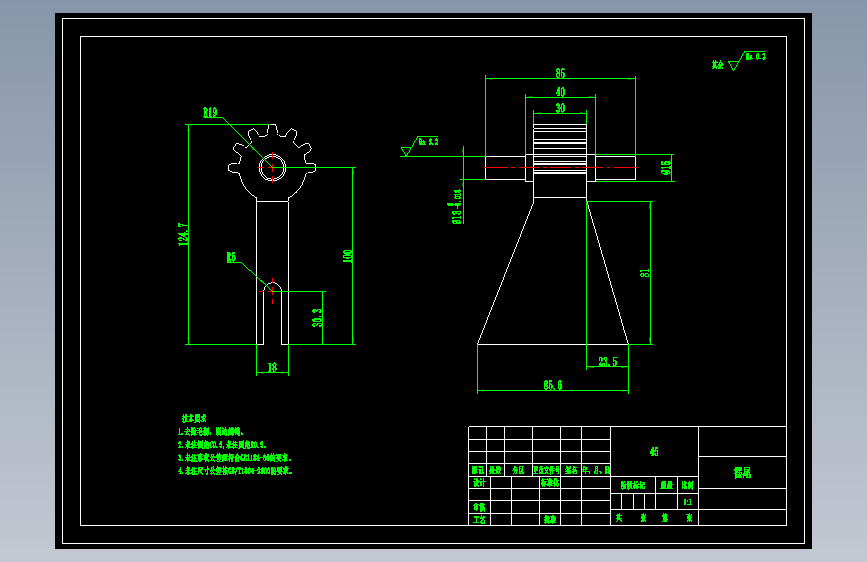Click the 86 shaft length dimension

click(x=560, y=73)
